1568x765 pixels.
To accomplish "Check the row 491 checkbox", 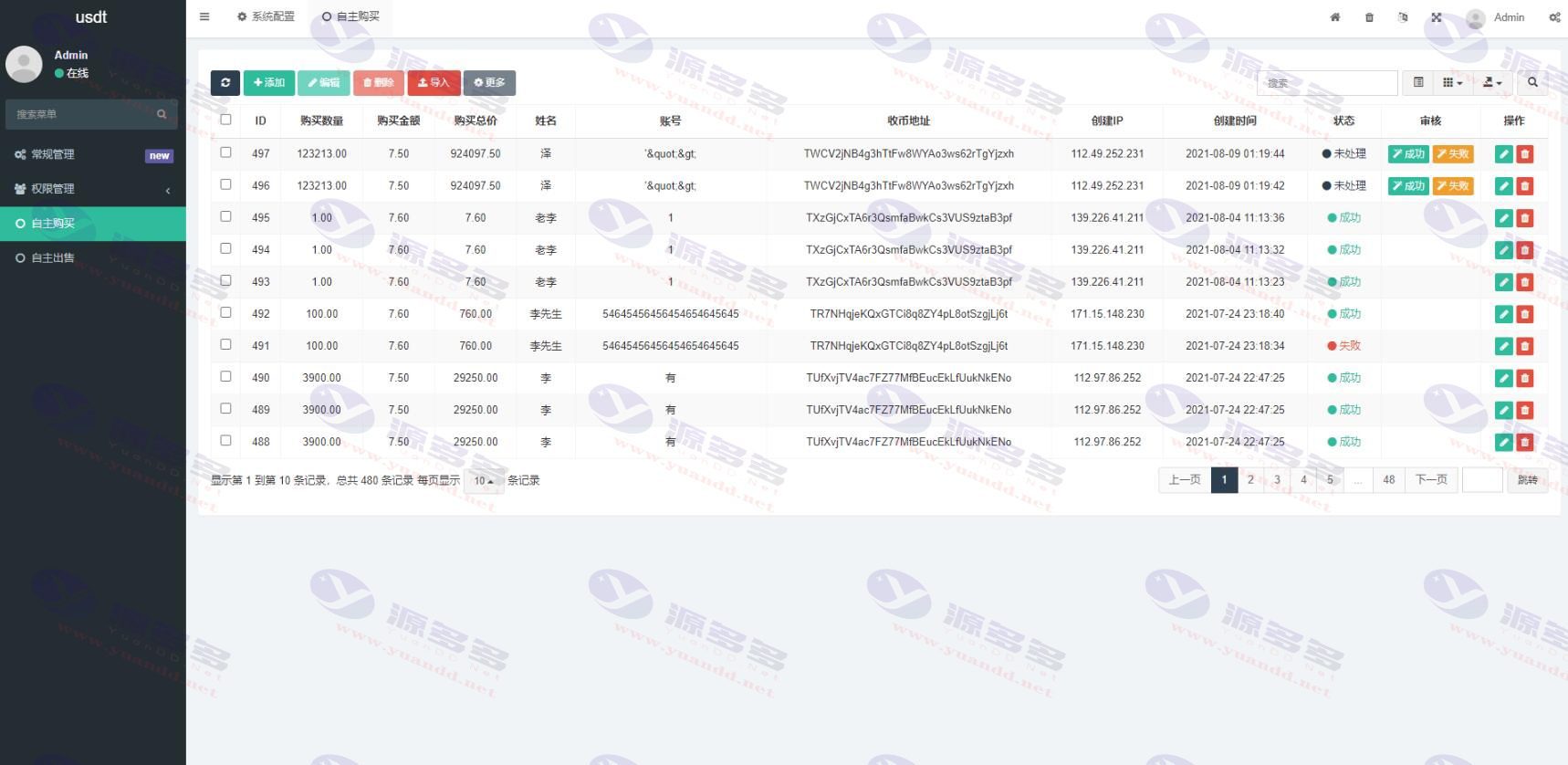I will coord(225,344).
